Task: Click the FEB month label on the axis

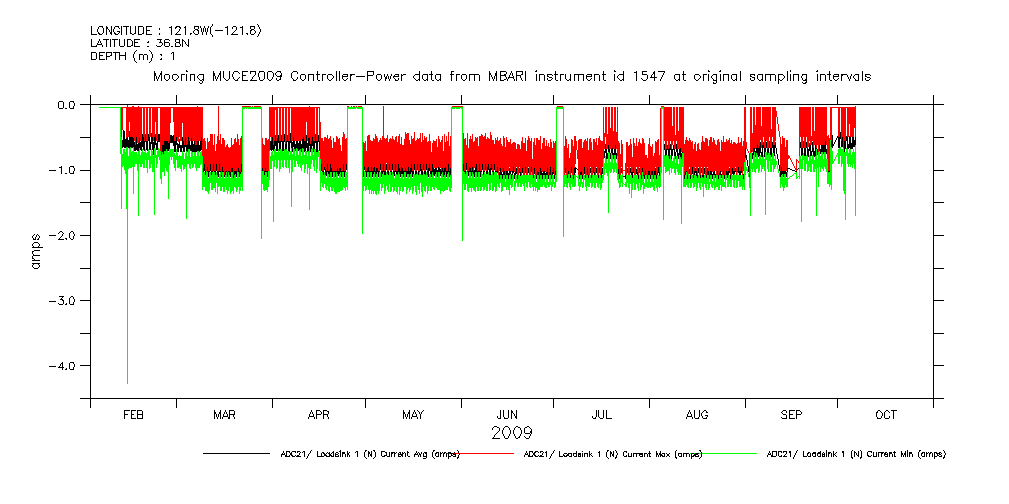Action: click(133, 414)
